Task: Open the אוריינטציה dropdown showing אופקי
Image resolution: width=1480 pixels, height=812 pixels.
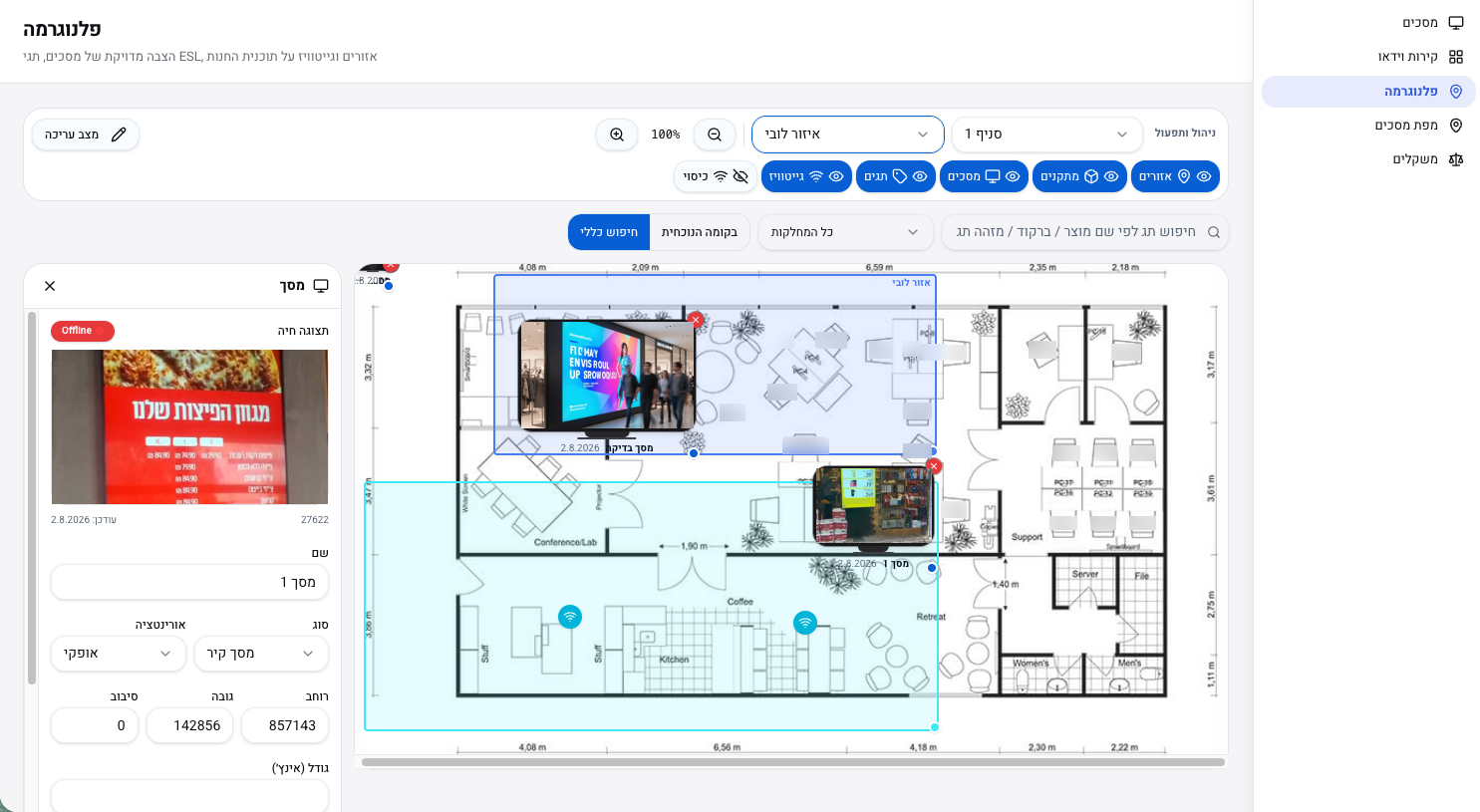Action: (x=119, y=654)
